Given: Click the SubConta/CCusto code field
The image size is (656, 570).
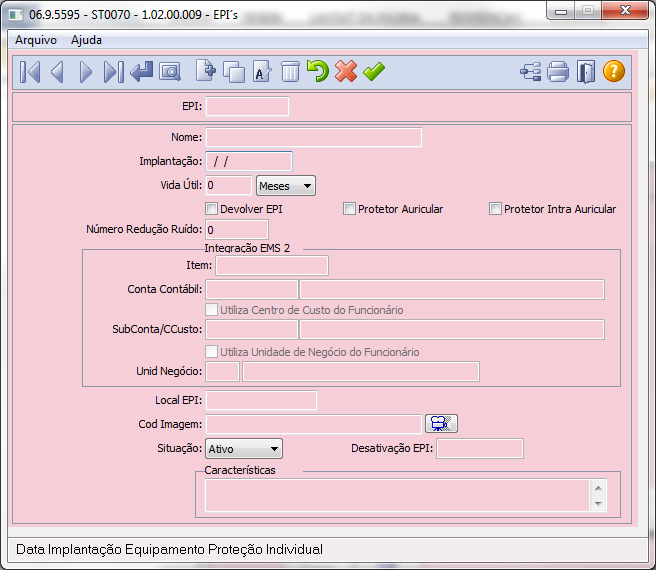Looking at the screenshot, I should click(x=252, y=330).
